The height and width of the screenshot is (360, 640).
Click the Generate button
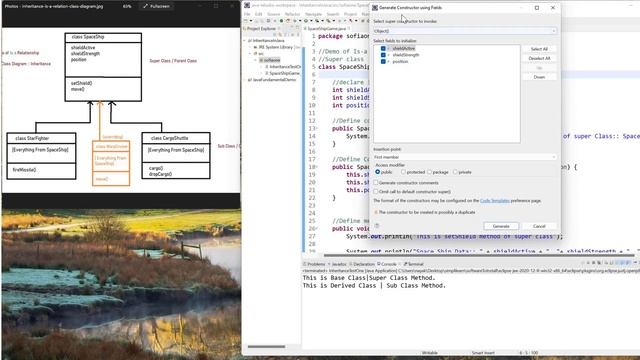coord(501,226)
